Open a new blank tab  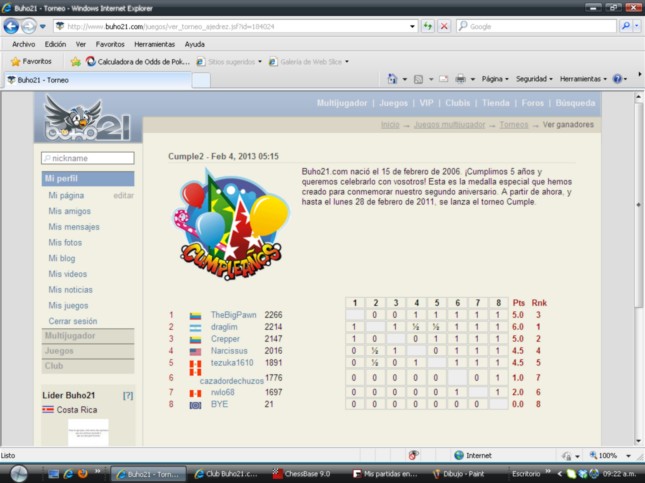coord(201,80)
